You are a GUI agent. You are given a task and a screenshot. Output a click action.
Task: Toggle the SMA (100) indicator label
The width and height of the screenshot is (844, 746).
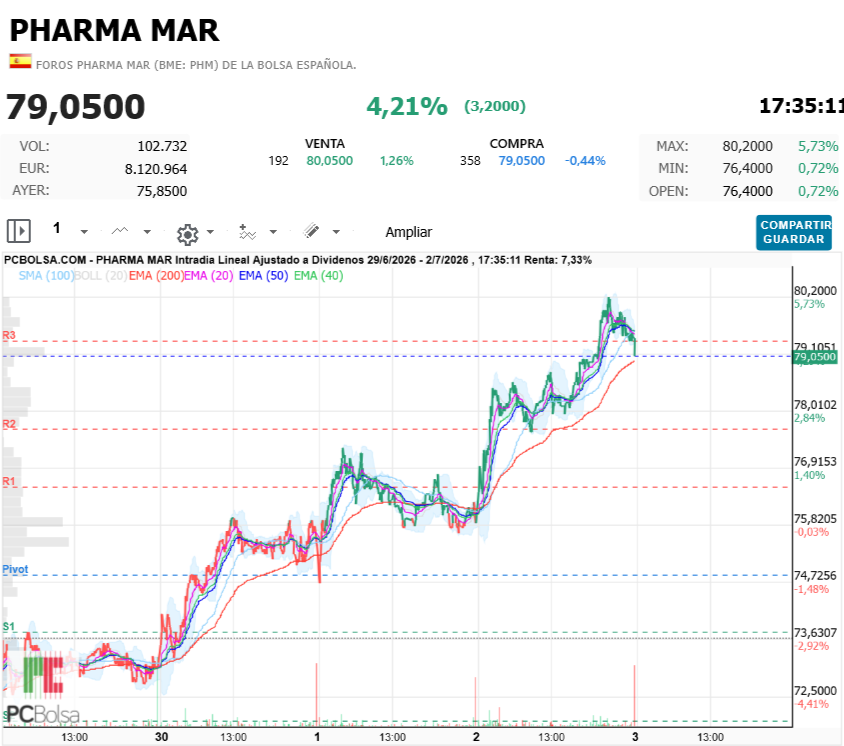[46, 276]
